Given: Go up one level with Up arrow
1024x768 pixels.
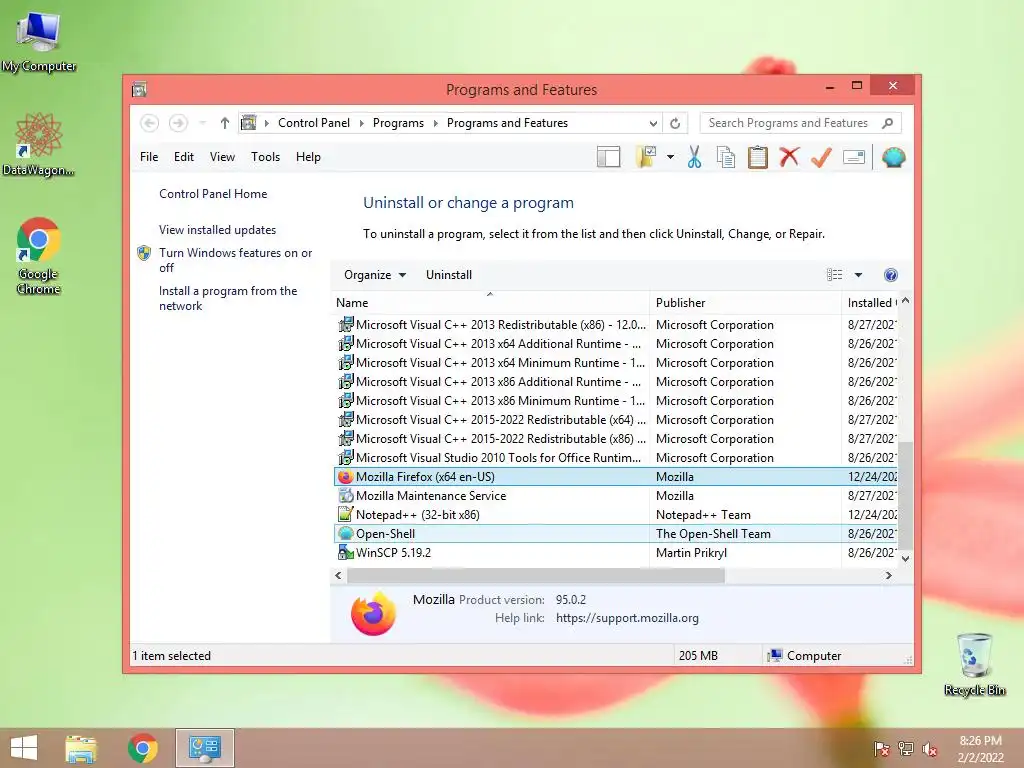Looking at the screenshot, I should coord(225,123).
